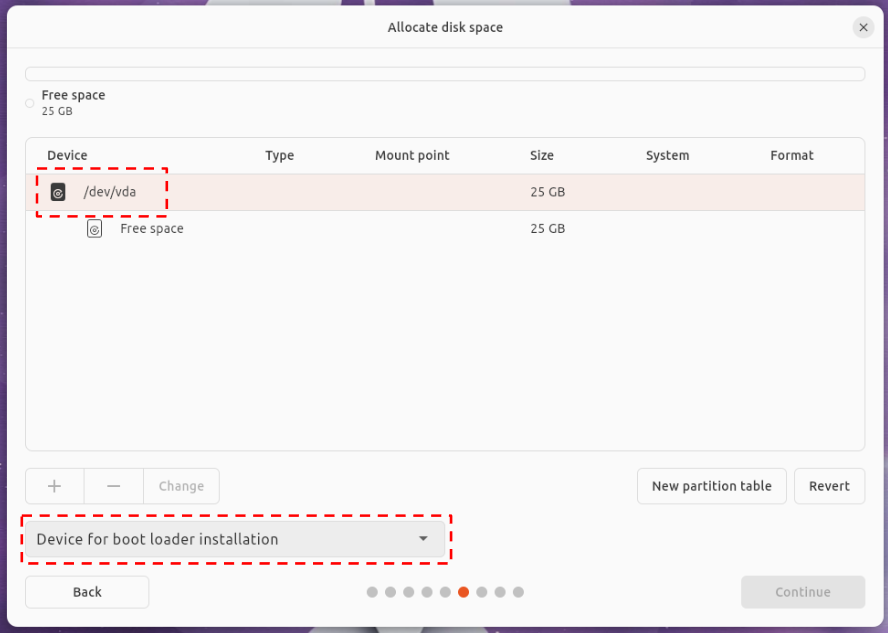Click the Back button
This screenshot has width=888, height=633.
tap(86, 592)
